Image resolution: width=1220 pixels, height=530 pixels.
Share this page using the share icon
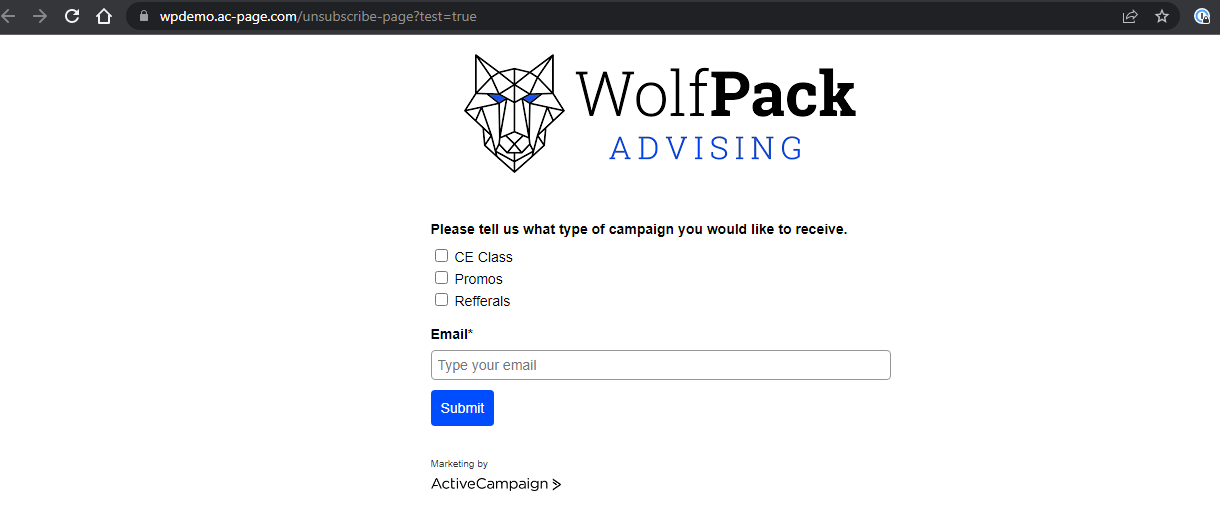coord(1130,16)
